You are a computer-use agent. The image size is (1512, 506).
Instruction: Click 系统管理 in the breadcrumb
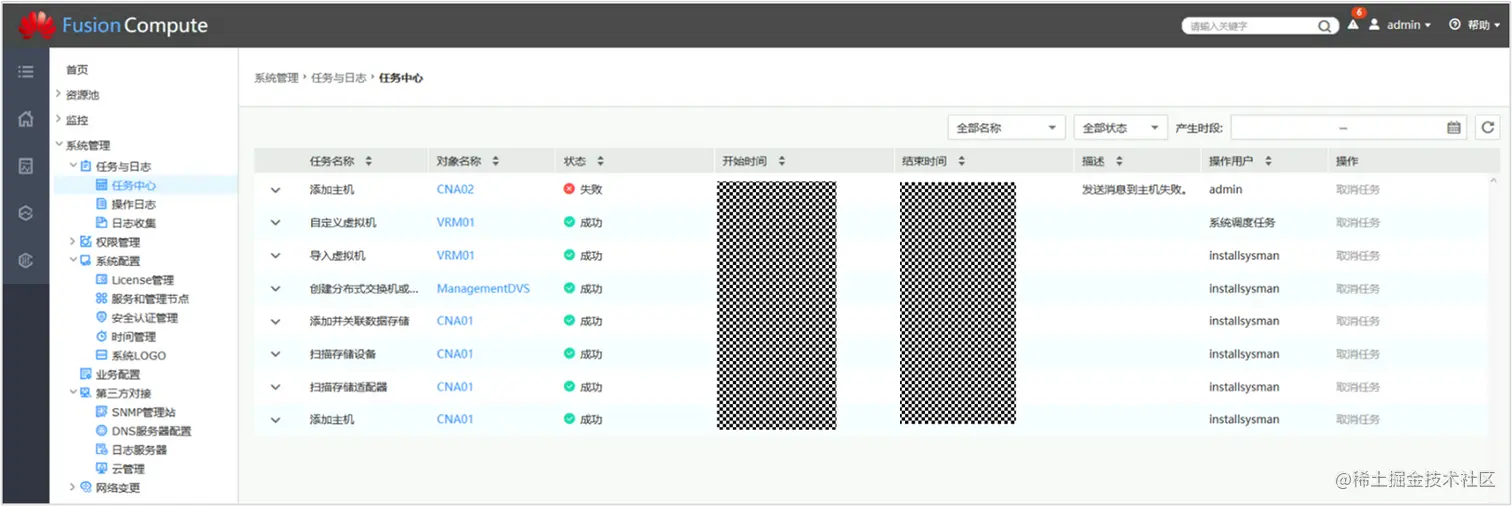(x=276, y=77)
